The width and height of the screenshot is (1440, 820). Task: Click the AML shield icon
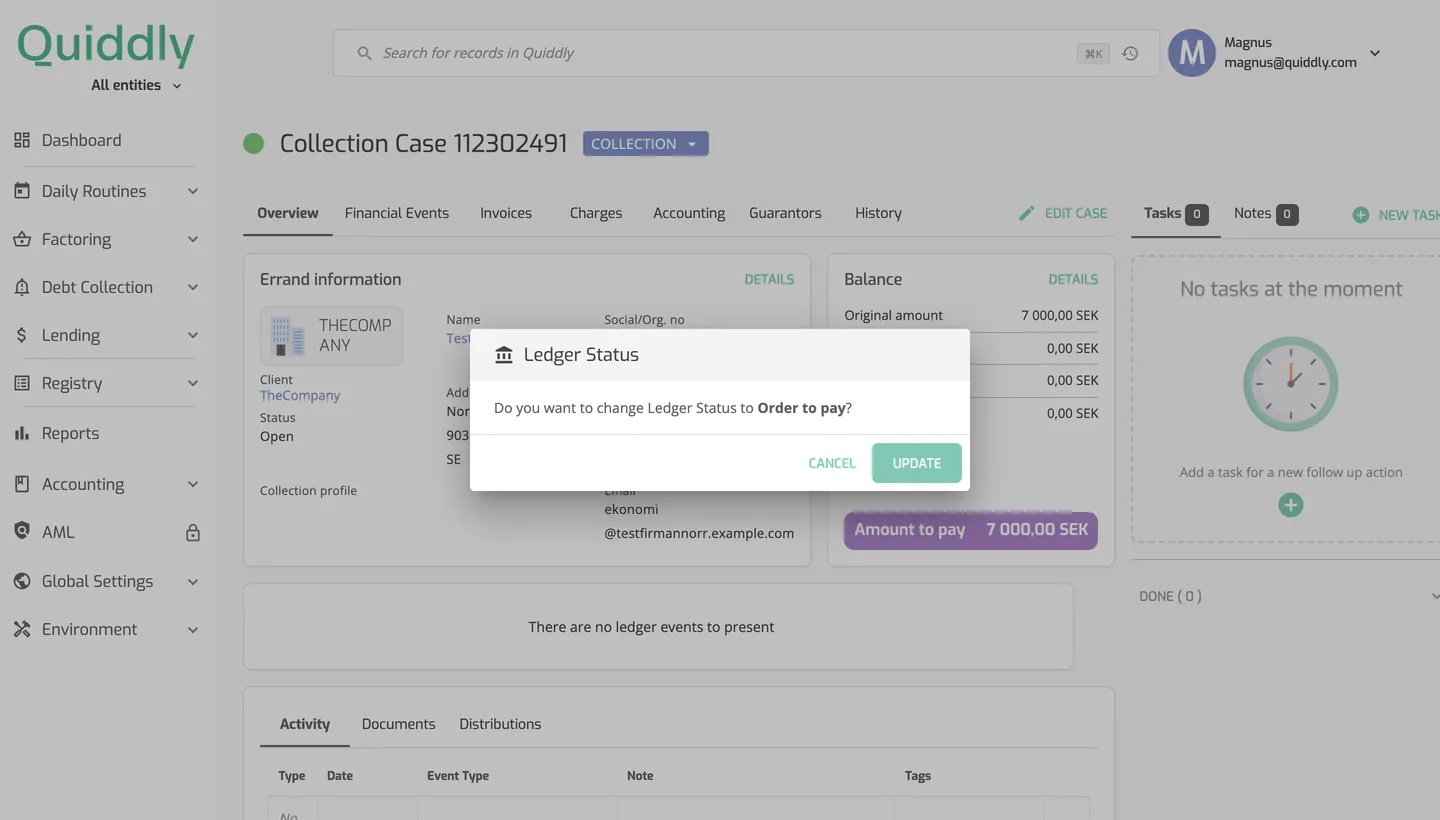22,531
